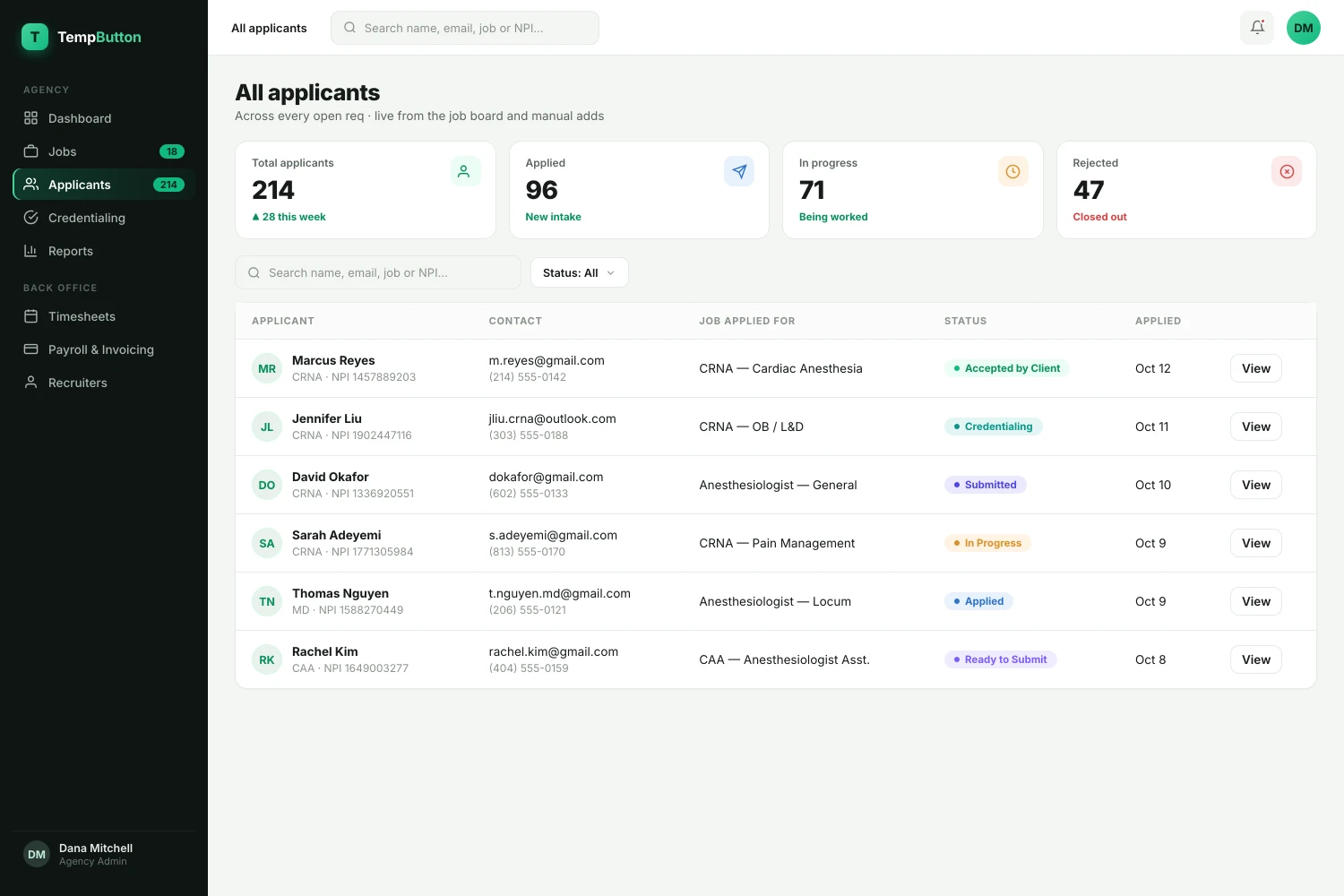Viewport: 1344px width, 896px height.
Task: Click the Dana Mitchell profile name
Action: coord(96,848)
